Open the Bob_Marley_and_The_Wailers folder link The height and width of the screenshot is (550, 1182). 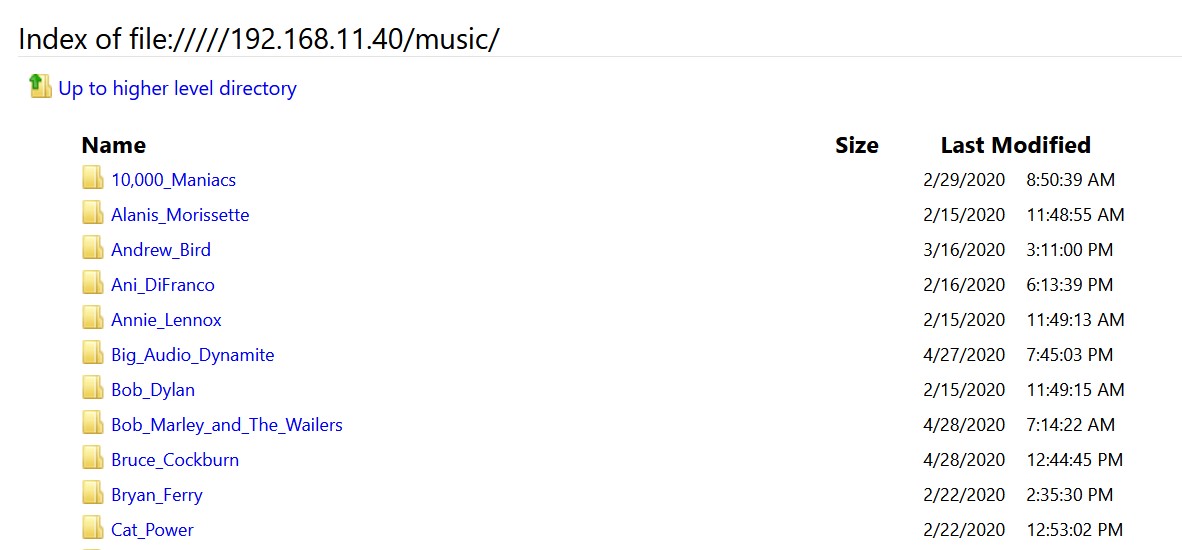click(x=227, y=425)
